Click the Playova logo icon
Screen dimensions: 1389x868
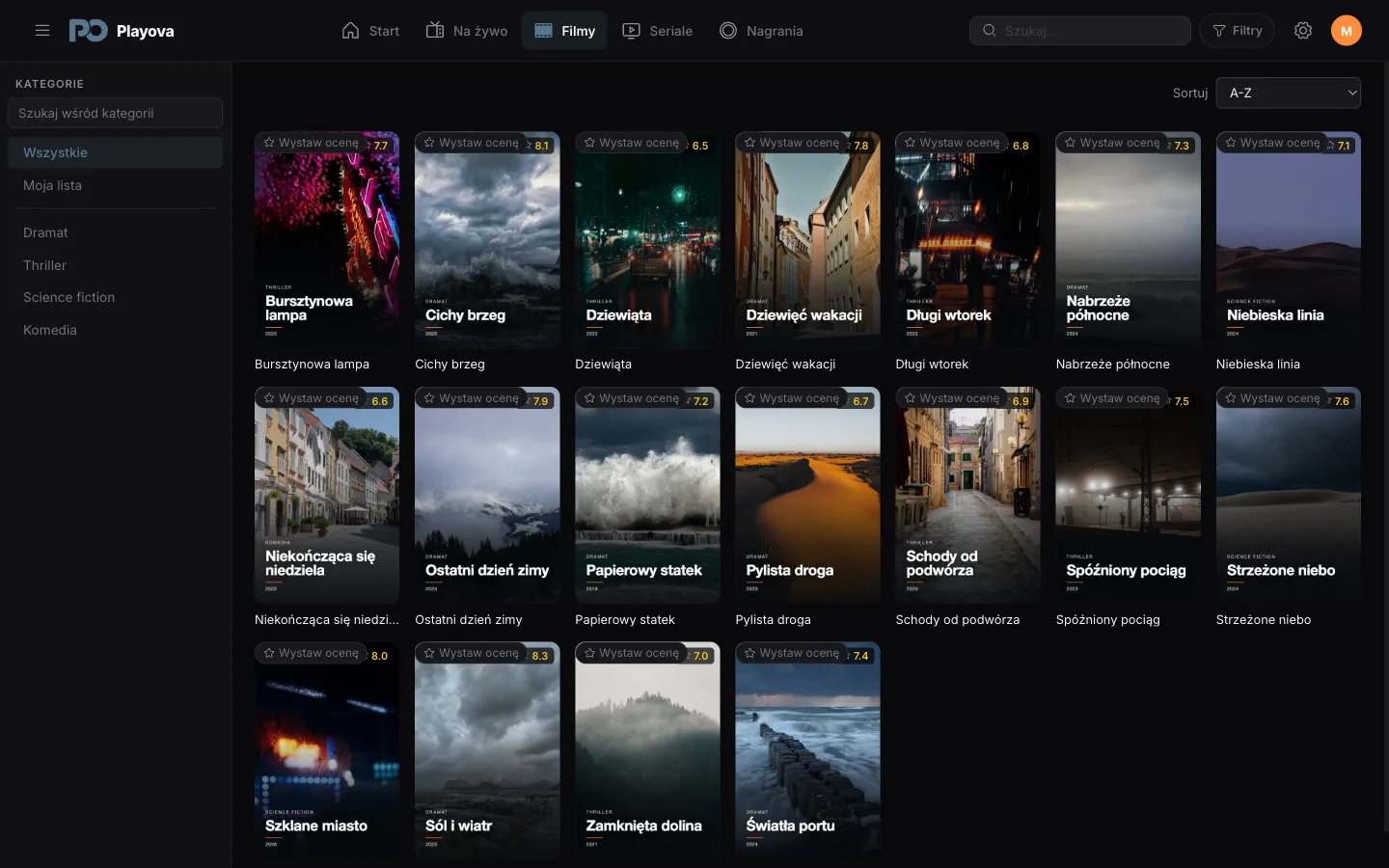click(88, 31)
